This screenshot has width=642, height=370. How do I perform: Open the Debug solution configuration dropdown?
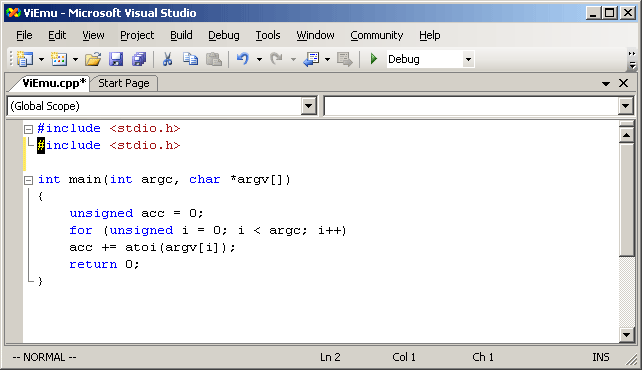[468, 59]
